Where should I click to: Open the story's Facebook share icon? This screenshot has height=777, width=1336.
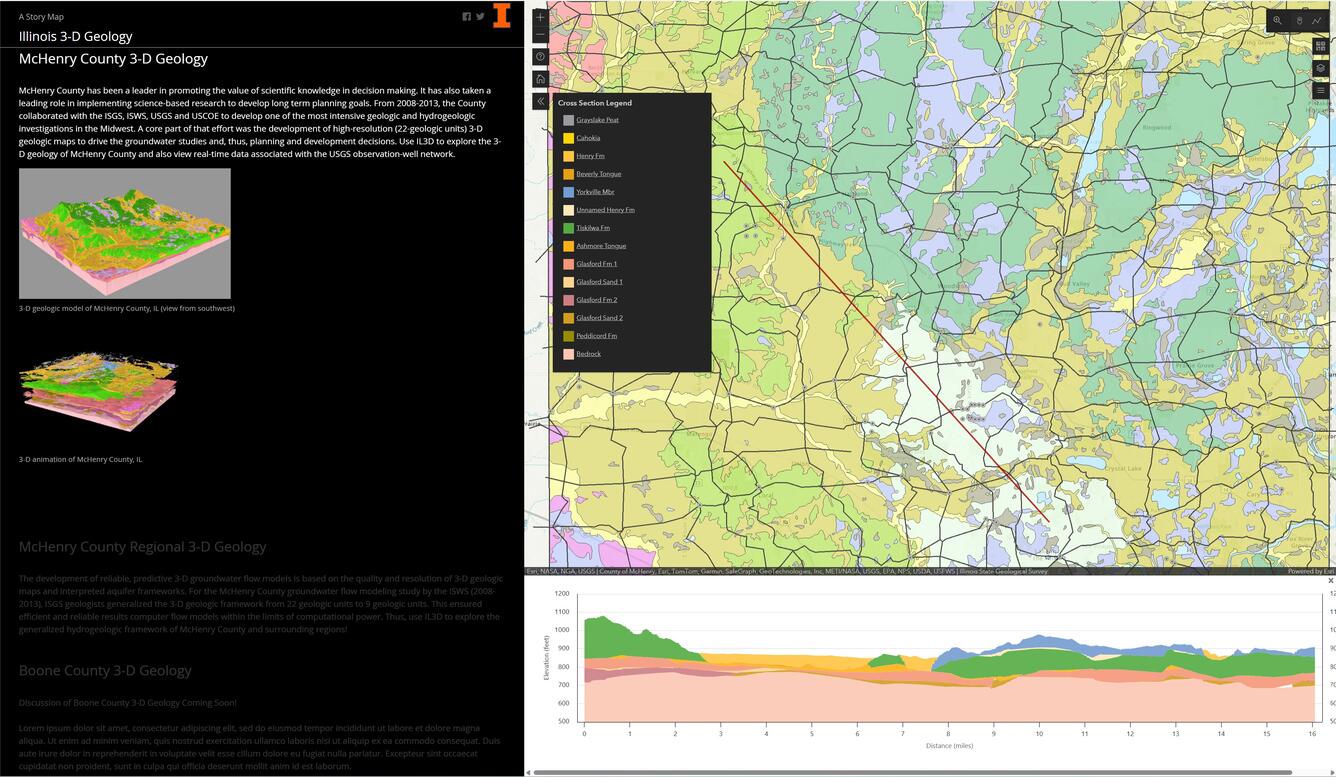(466, 16)
